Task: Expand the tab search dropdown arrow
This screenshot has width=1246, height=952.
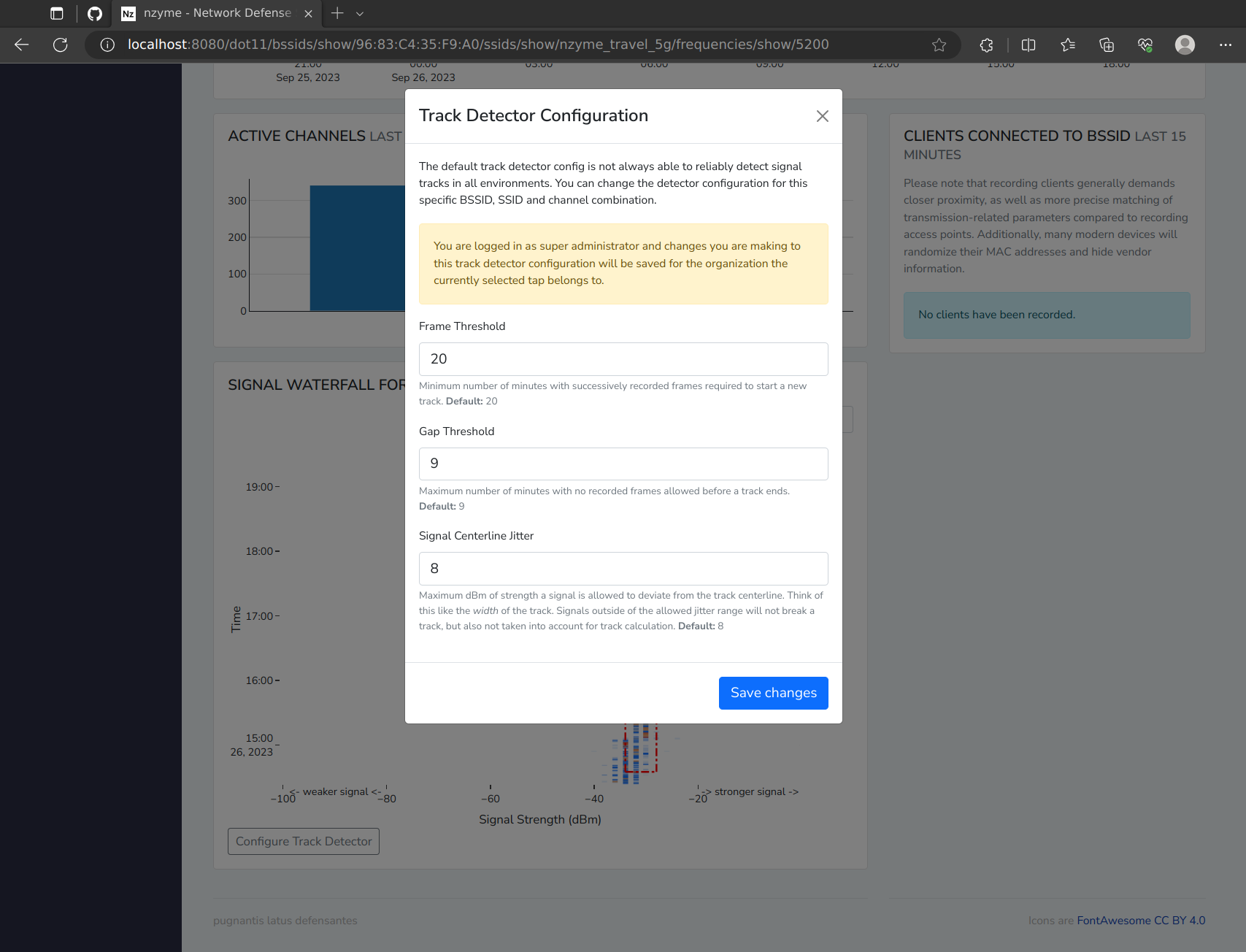Action: coord(360,13)
